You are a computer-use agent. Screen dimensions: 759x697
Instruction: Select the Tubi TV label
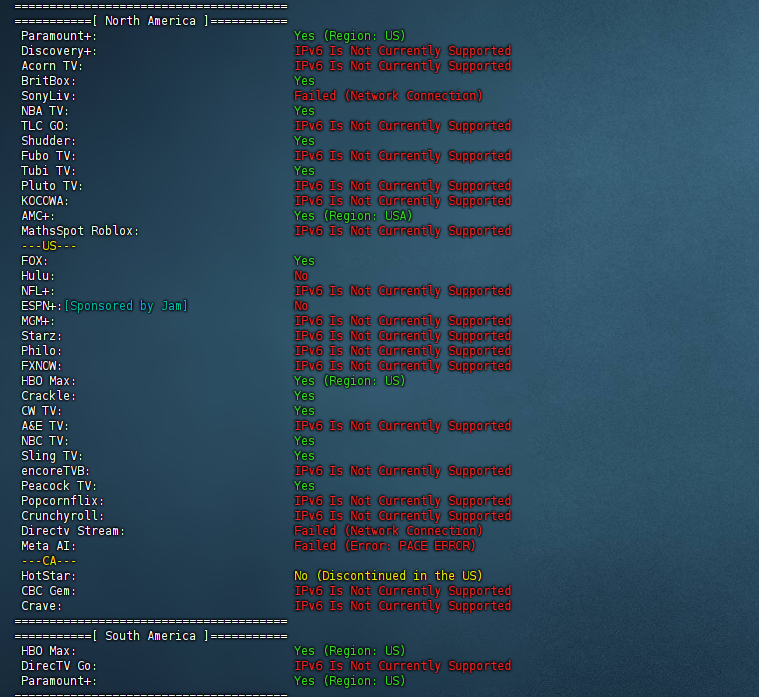[x=48, y=171]
